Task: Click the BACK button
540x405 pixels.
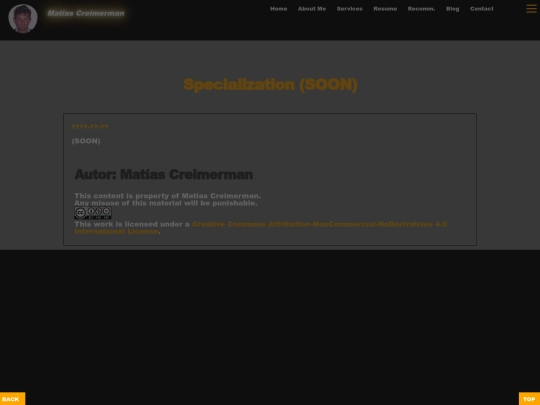Action: pyautogui.click(x=12, y=399)
